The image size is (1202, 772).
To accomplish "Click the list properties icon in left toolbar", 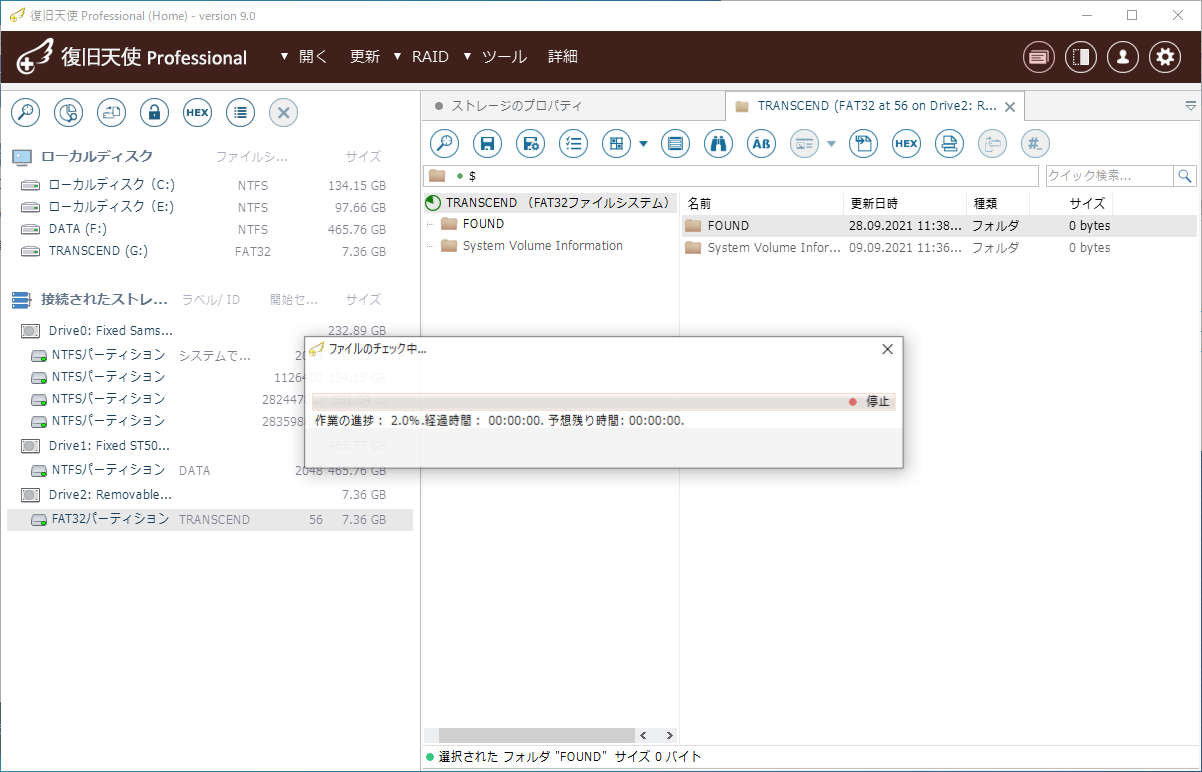I will 240,113.
